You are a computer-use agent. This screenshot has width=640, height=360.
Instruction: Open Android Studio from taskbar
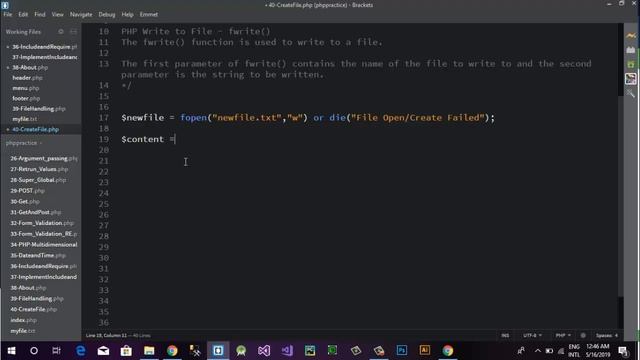coord(241,351)
